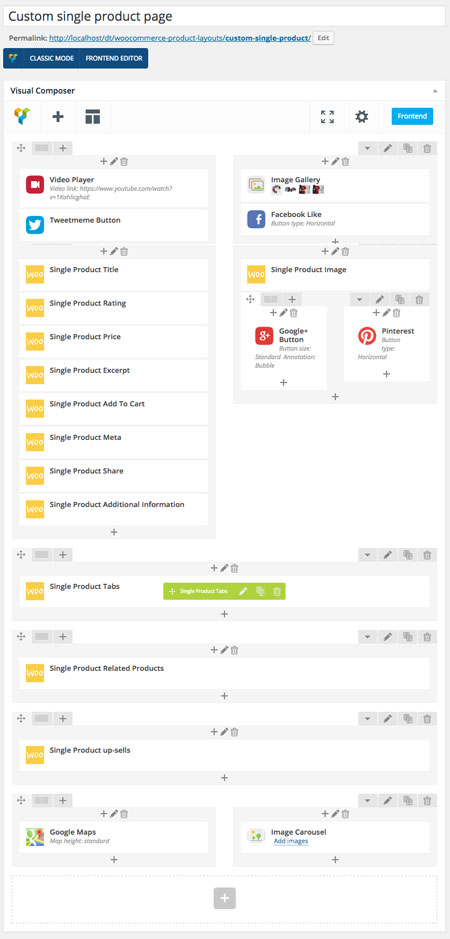The image size is (450, 939).
Task: Collapse the Visual Composer panel triangle
Action: (x=435, y=91)
